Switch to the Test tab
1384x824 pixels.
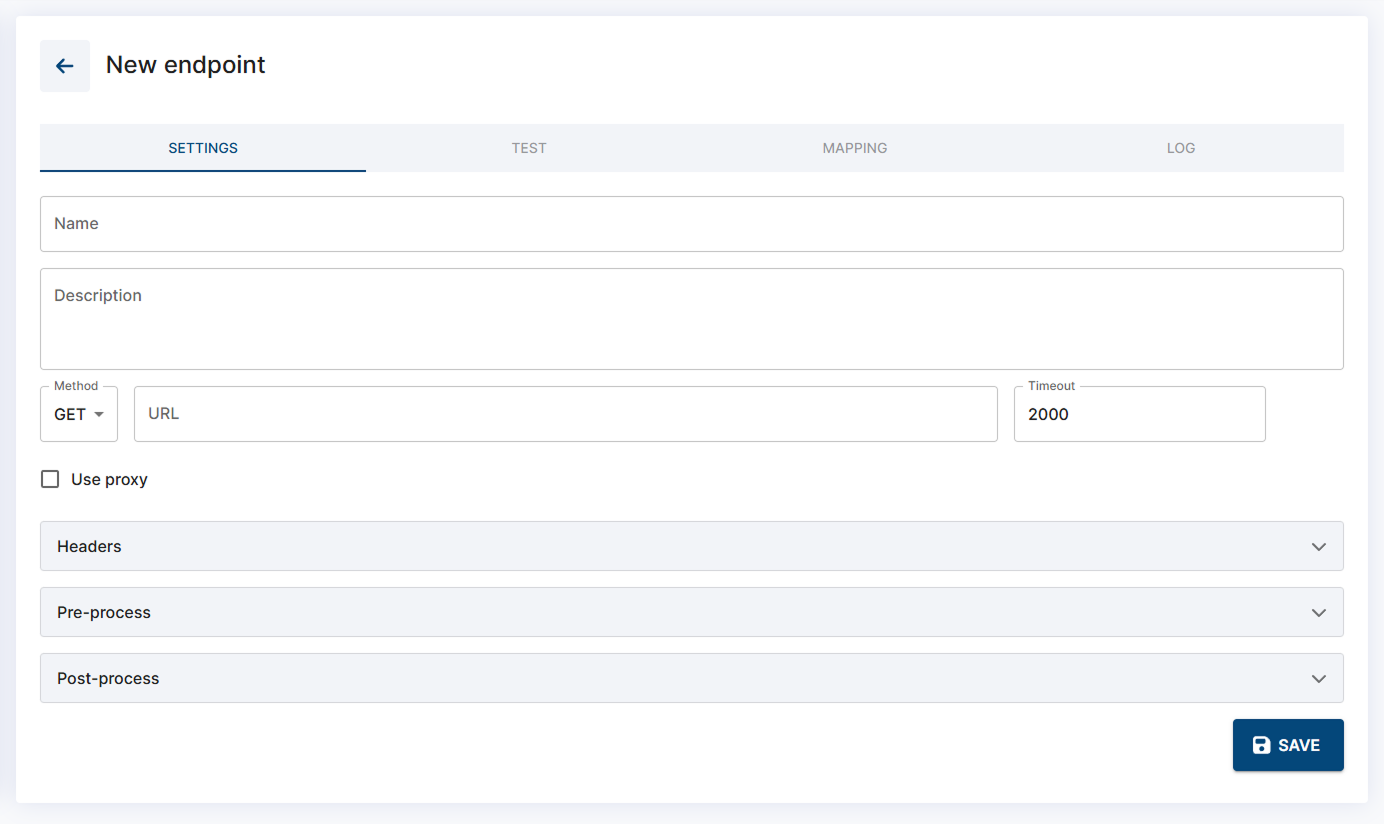pyautogui.click(x=529, y=148)
